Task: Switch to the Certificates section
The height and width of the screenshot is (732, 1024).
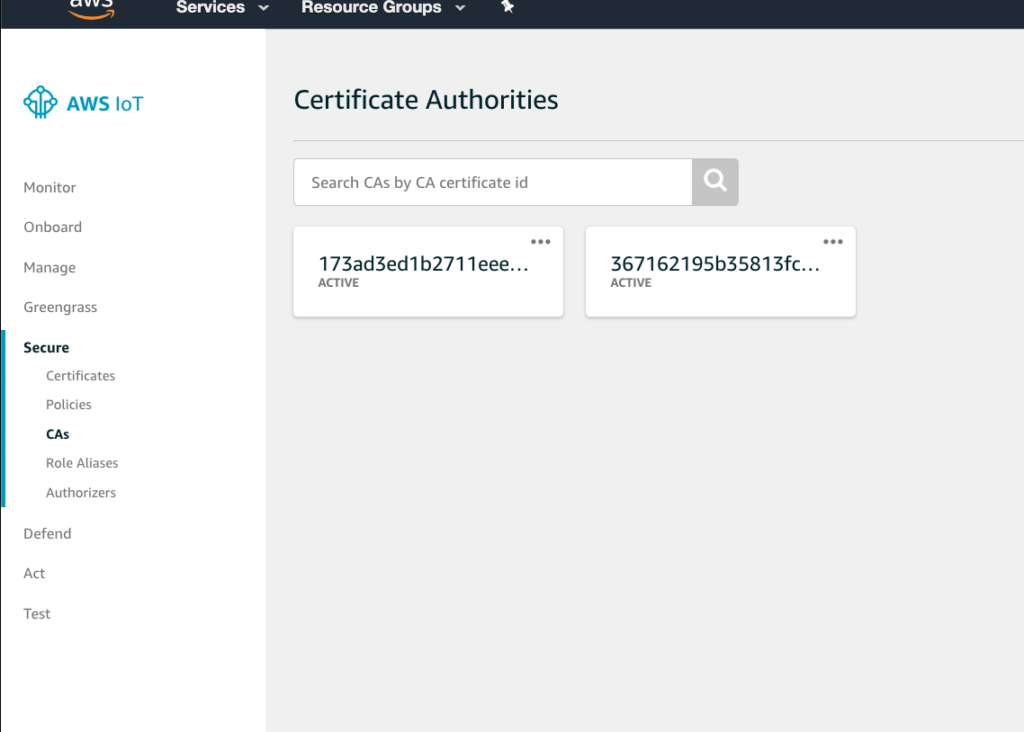Action: pos(80,375)
